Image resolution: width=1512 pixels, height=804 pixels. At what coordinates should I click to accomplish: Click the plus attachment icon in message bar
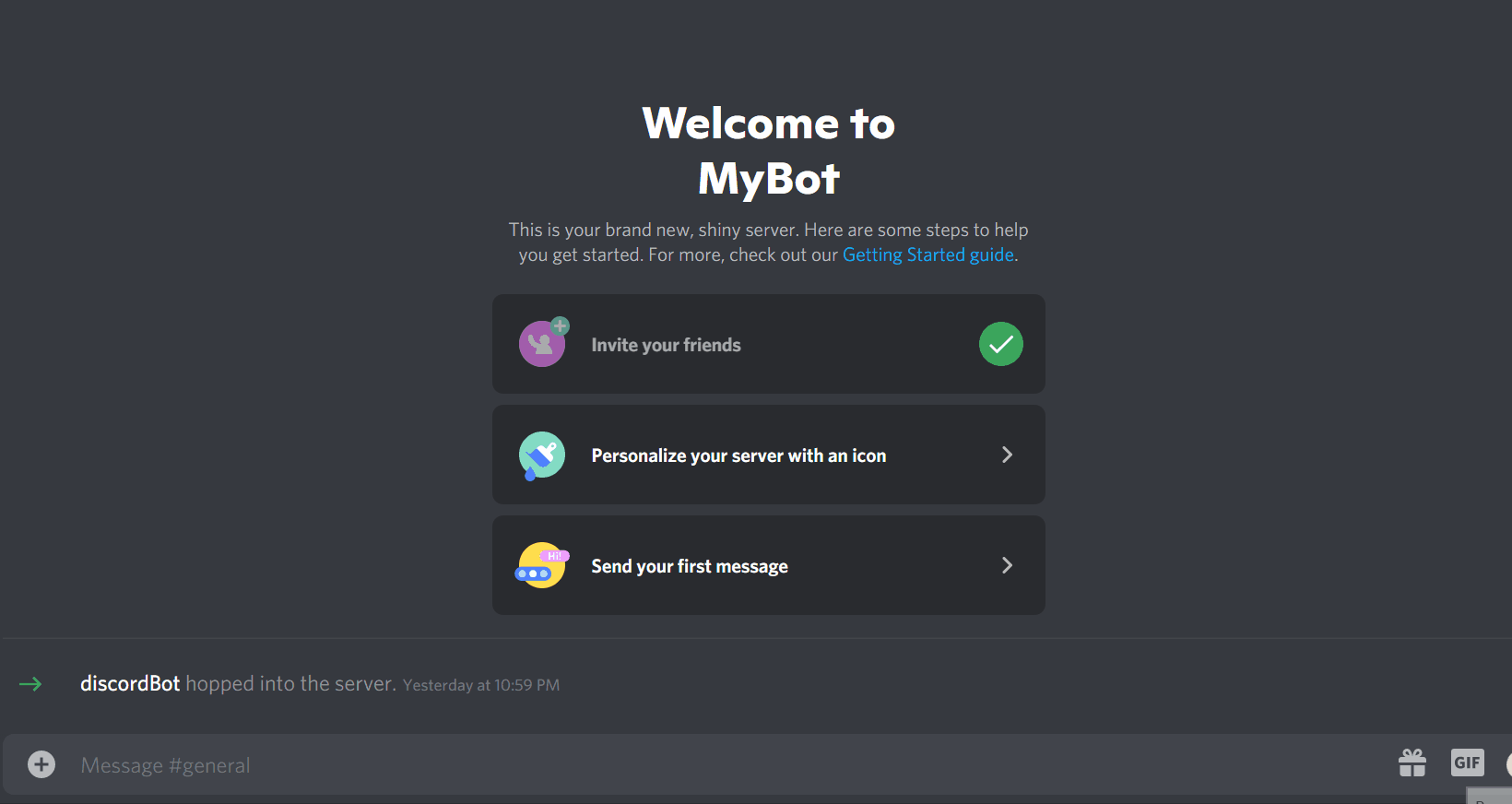point(41,764)
